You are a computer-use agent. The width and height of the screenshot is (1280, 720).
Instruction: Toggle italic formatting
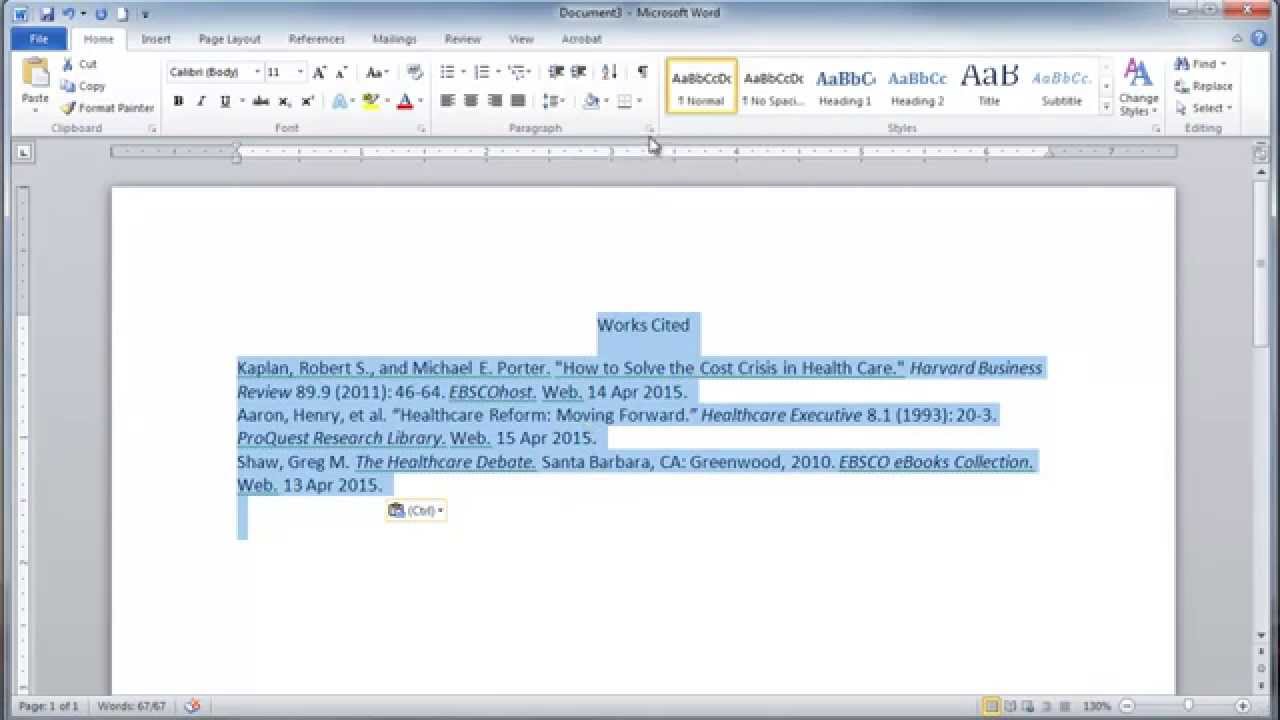coord(200,101)
